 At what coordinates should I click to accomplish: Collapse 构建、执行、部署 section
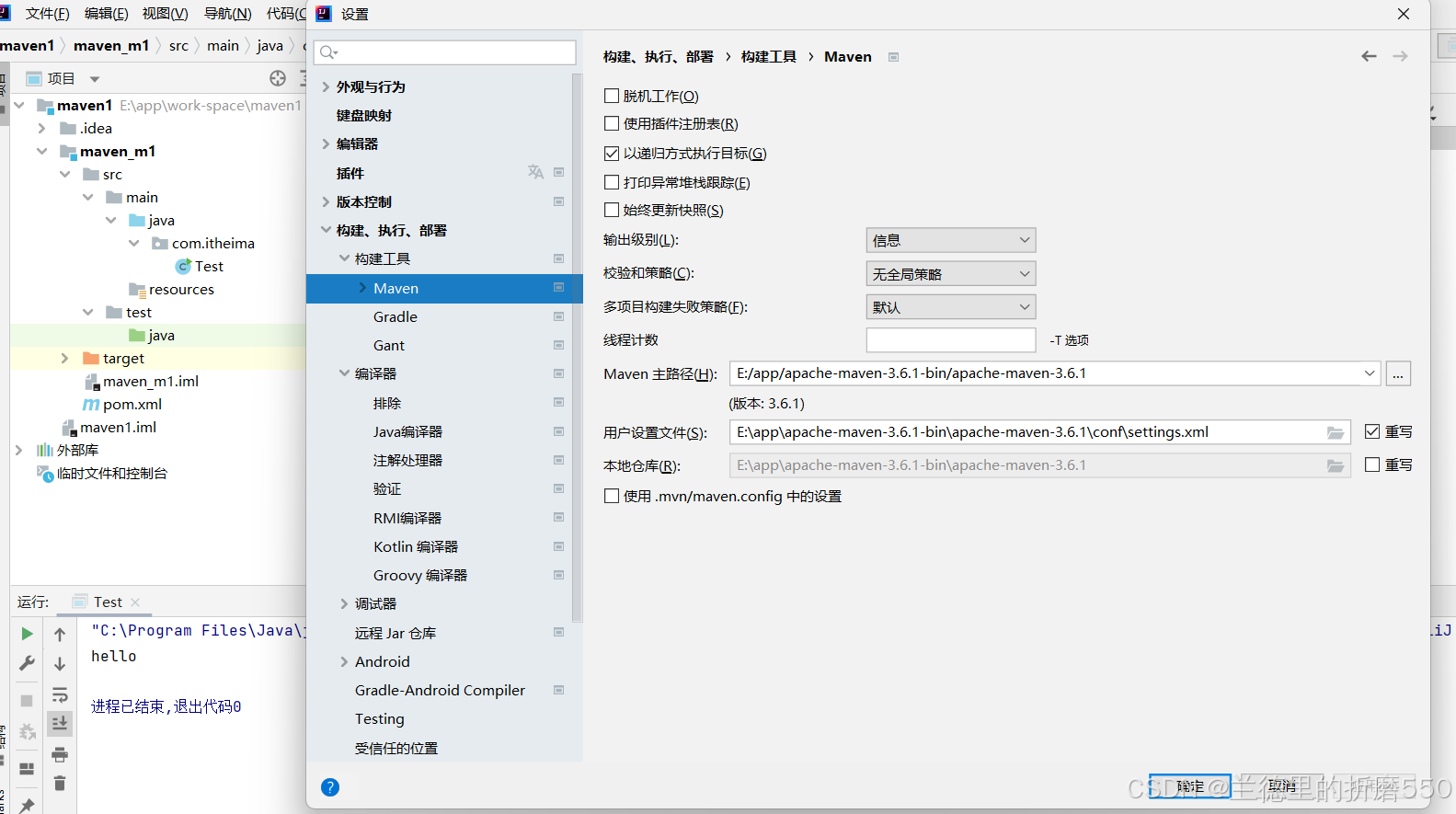[x=326, y=230]
